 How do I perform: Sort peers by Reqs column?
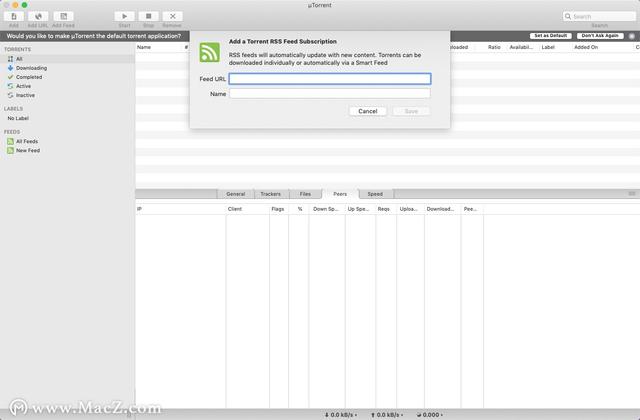click(386, 209)
